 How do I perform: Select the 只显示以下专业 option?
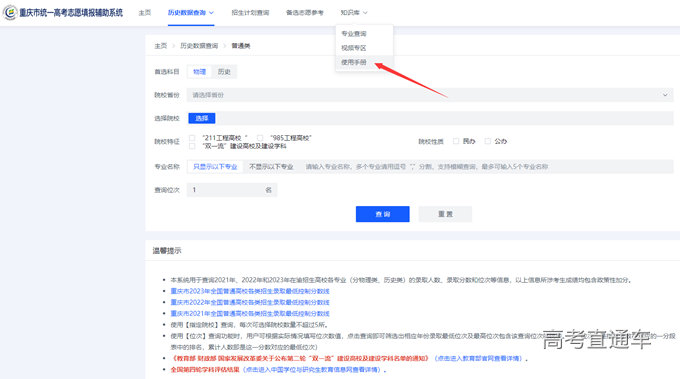[215, 167]
